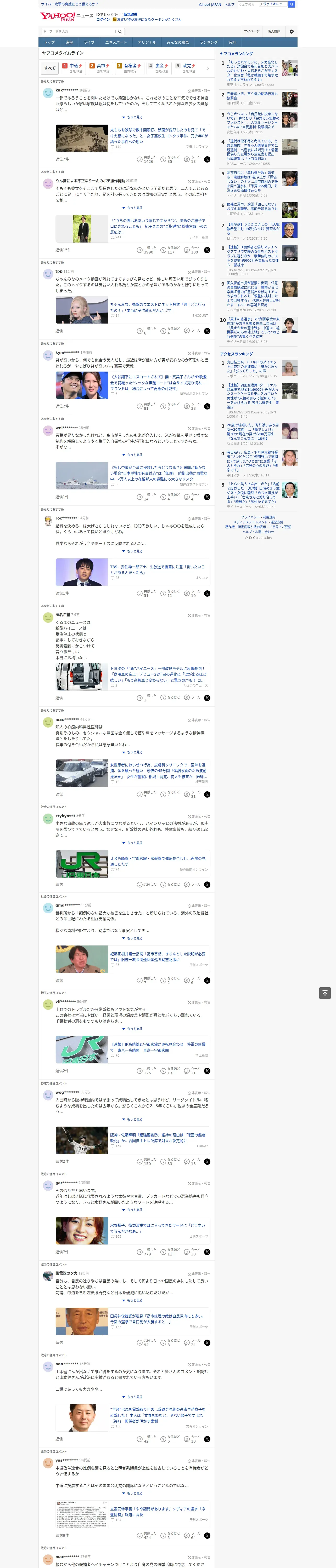The height and width of the screenshot is (1568, 336).
Task: Click the Yahoo! JAPAN ニュース logo
Action: pos(66,16)
